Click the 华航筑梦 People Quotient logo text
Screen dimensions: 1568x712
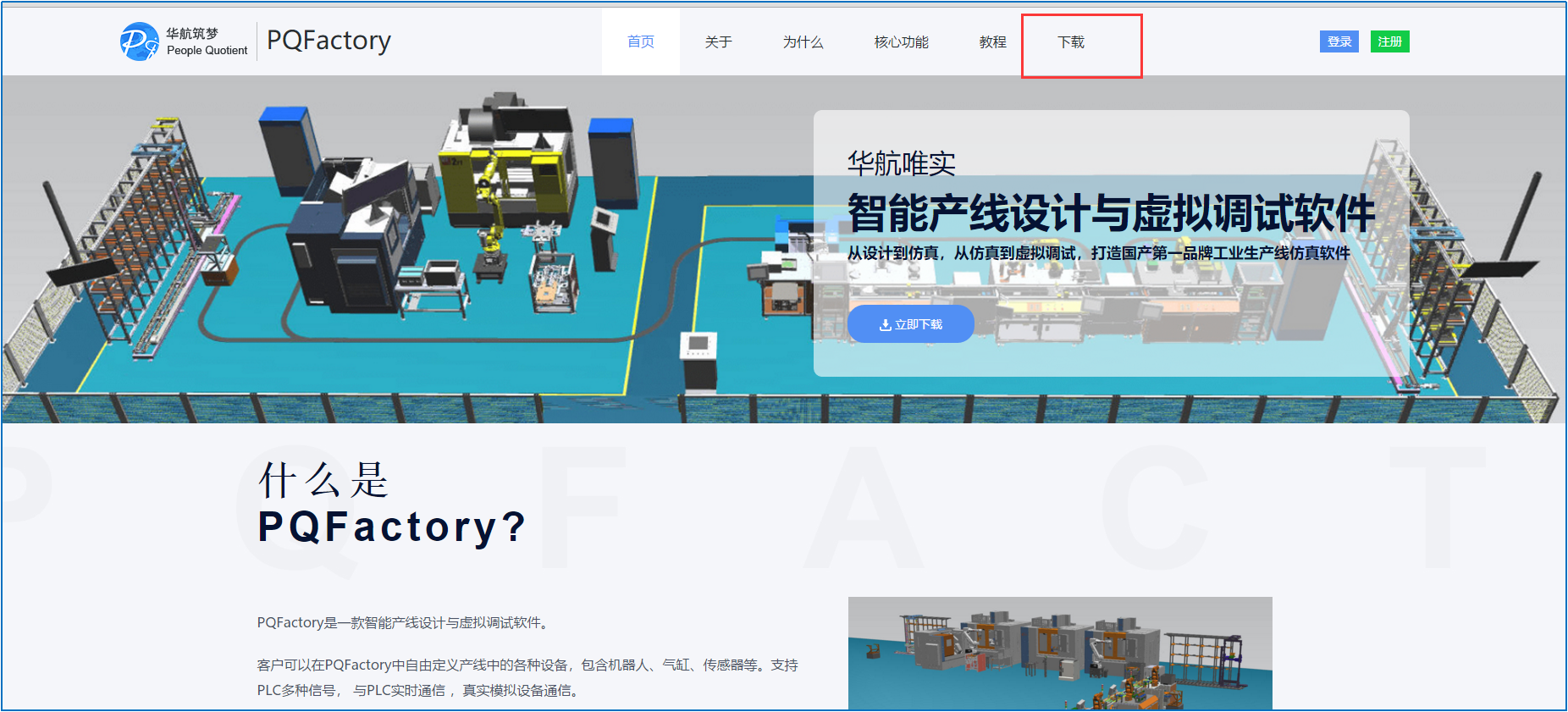[x=207, y=41]
